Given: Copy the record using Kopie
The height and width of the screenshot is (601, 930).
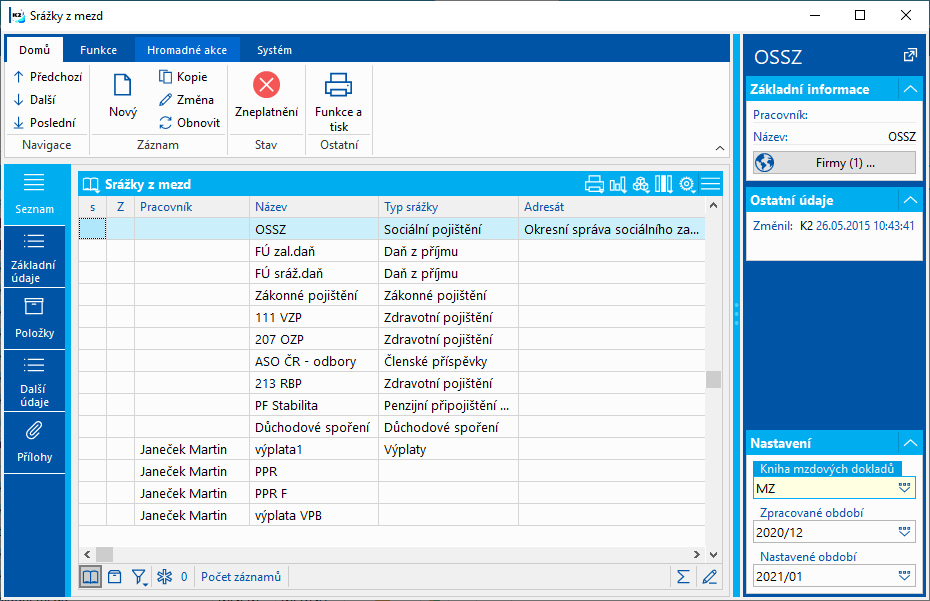Looking at the screenshot, I should pyautogui.click(x=183, y=77).
